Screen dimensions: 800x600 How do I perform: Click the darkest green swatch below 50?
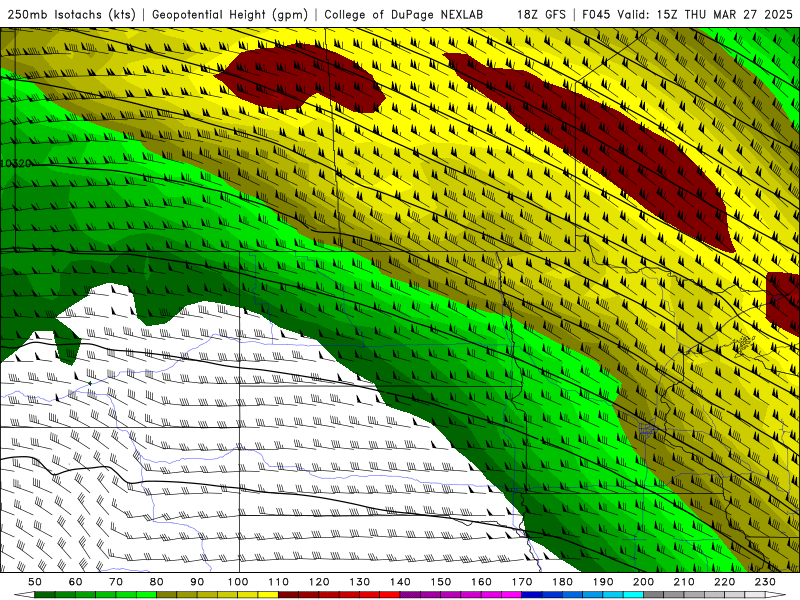[45, 595]
